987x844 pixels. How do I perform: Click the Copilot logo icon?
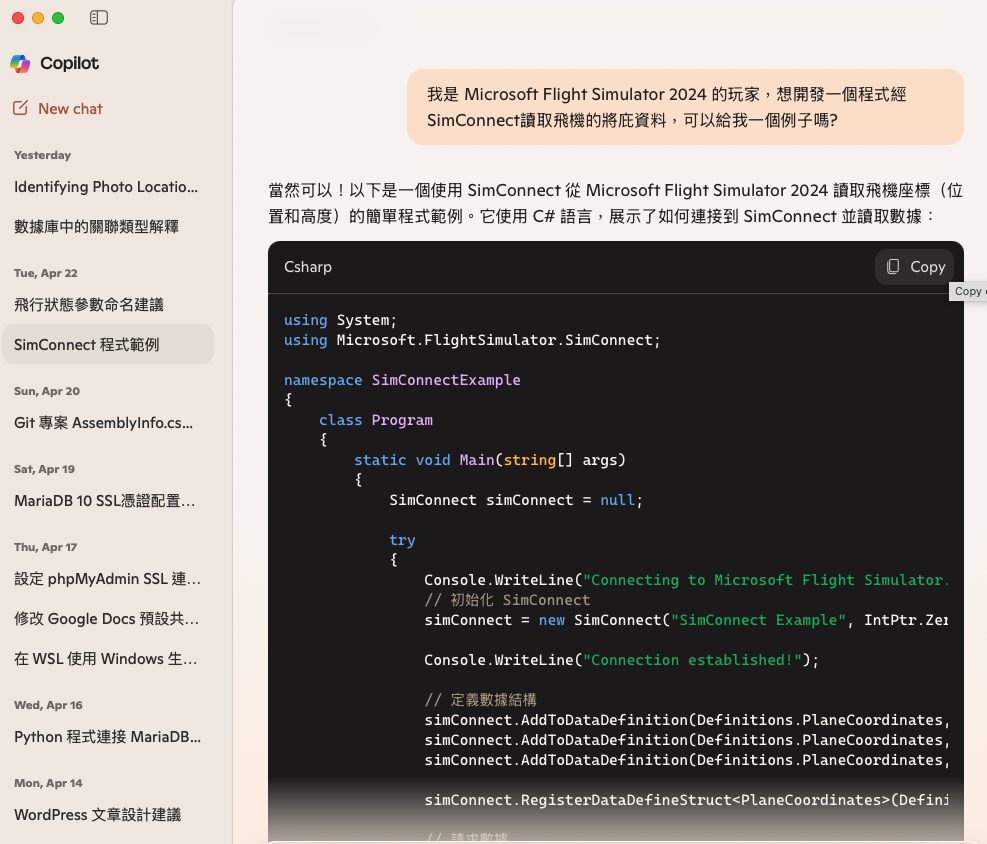20,63
